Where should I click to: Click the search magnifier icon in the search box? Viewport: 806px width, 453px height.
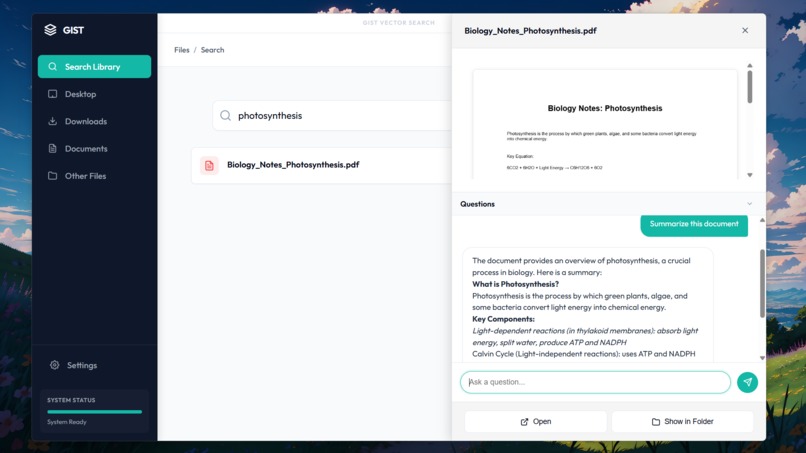click(x=225, y=116)
